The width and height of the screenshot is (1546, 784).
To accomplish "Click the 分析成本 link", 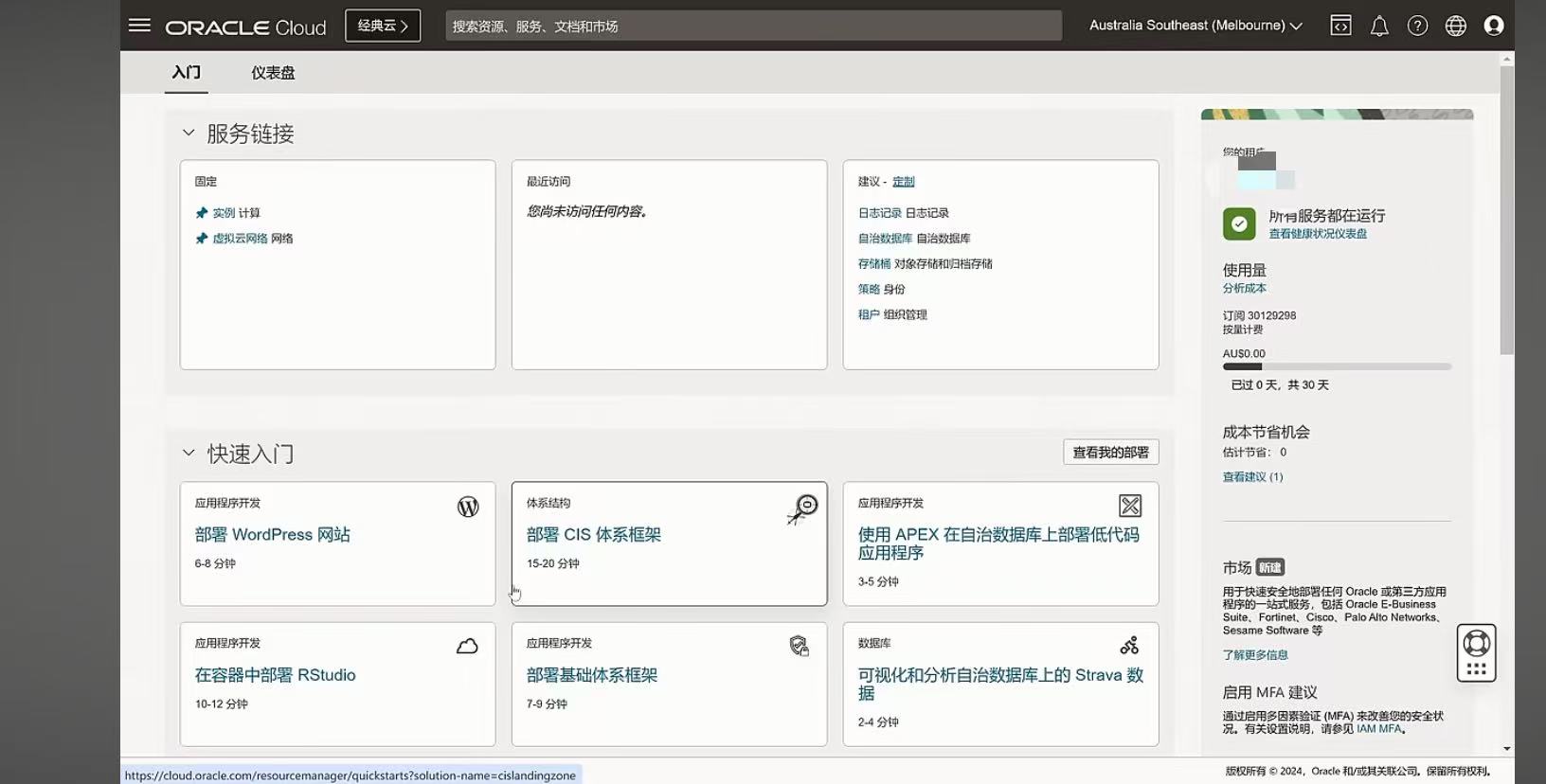I will click(x=1244, y=289).
